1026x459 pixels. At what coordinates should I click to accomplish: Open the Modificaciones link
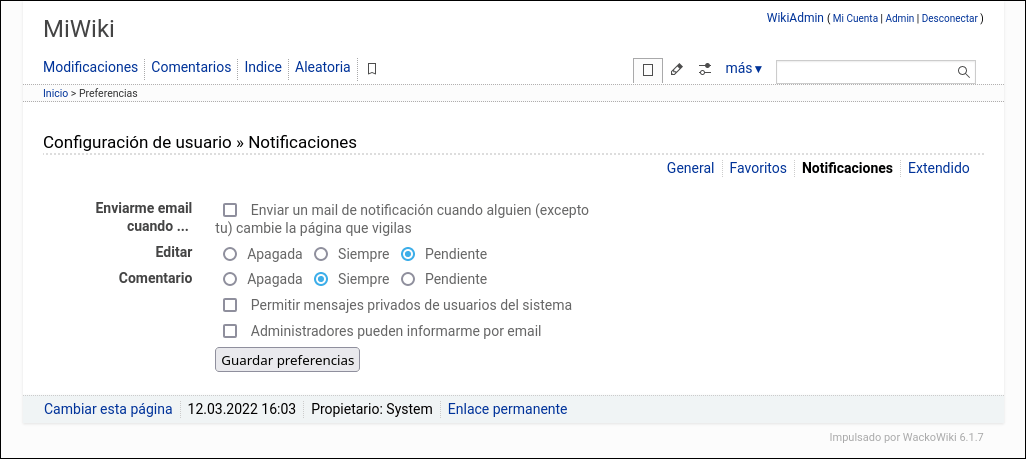click(x=90, y=67)
